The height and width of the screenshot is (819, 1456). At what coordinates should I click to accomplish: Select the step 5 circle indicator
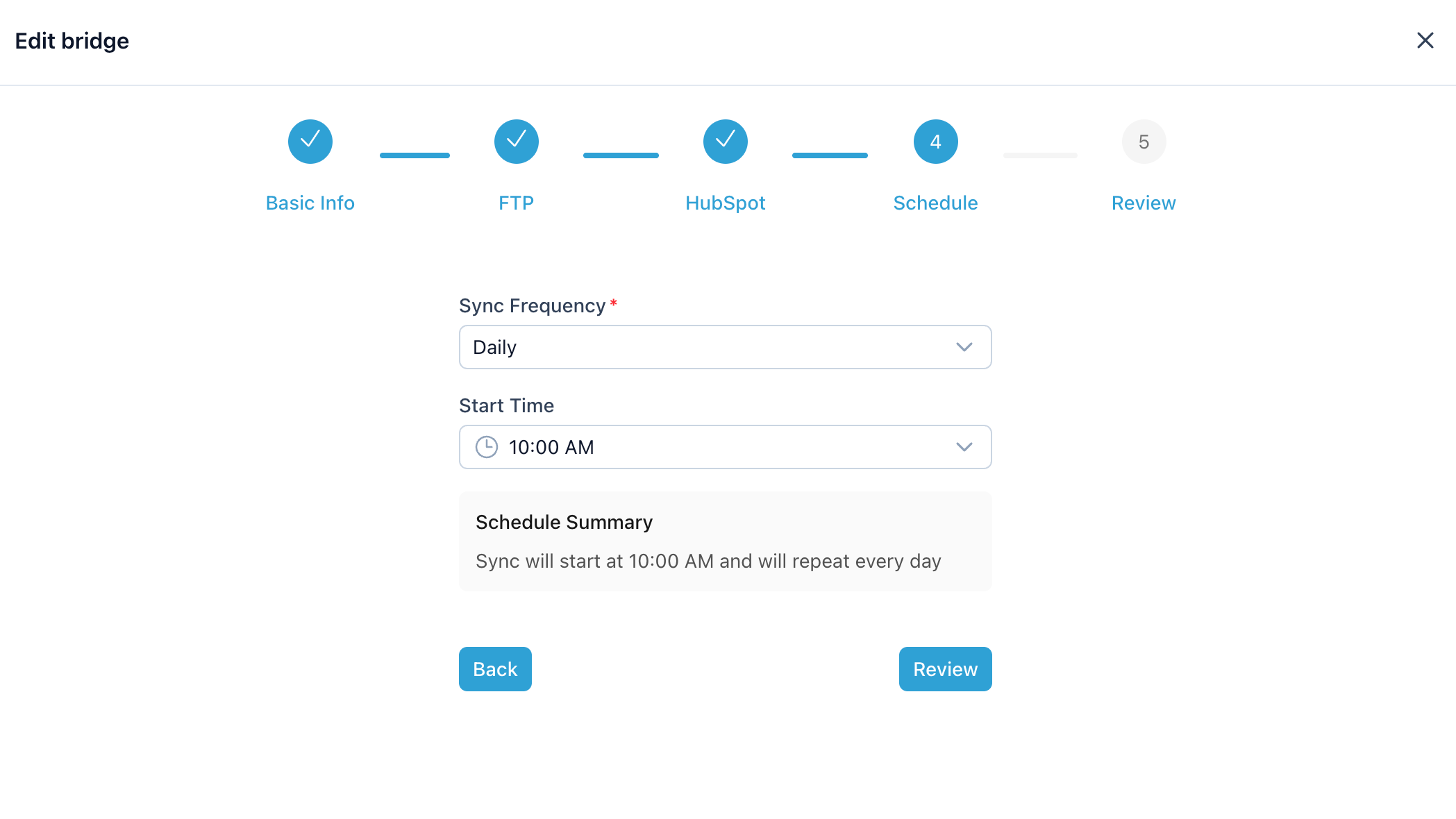tap(1144, 142)
